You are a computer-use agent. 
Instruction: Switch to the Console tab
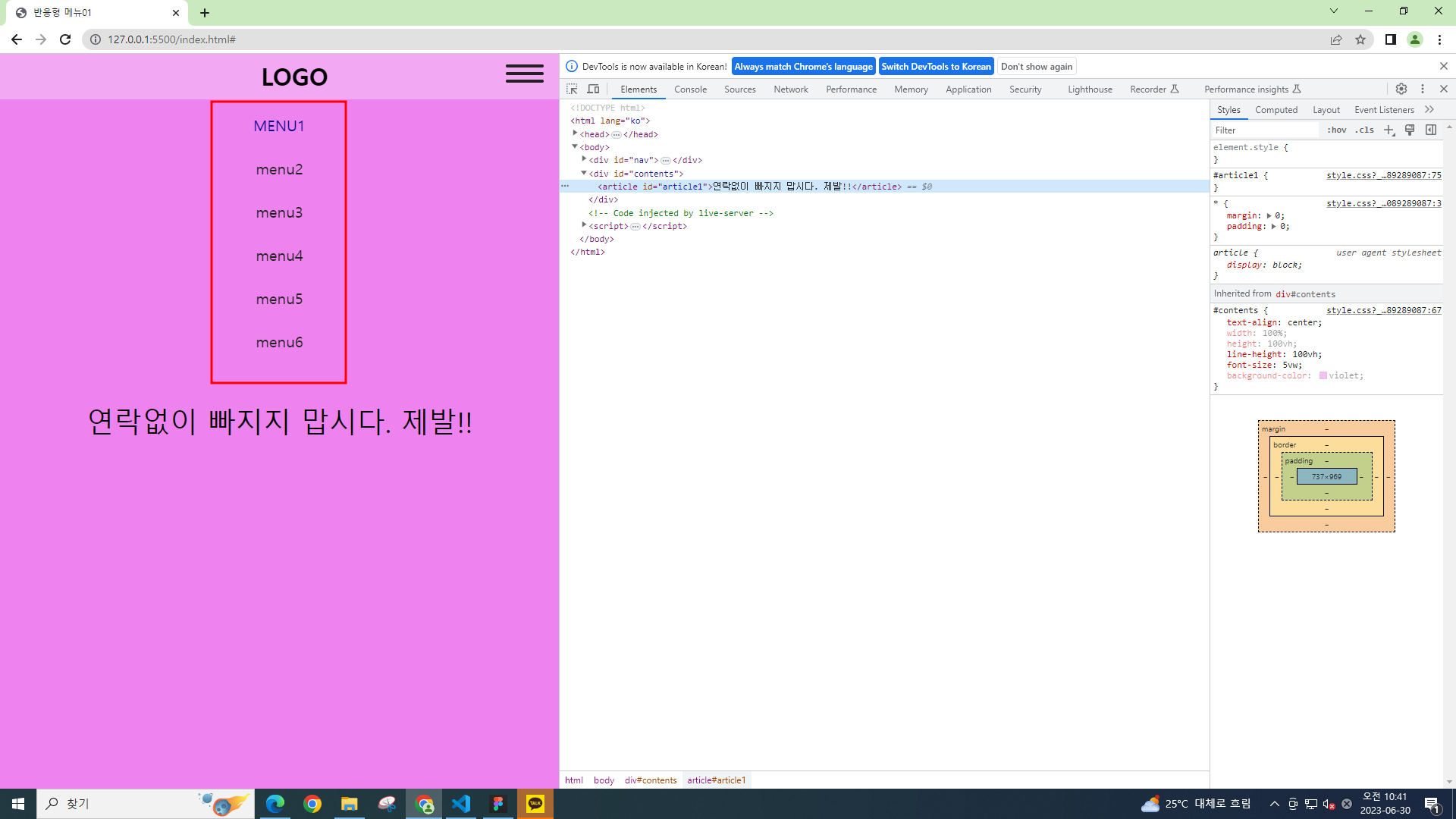tap(690, 89)
